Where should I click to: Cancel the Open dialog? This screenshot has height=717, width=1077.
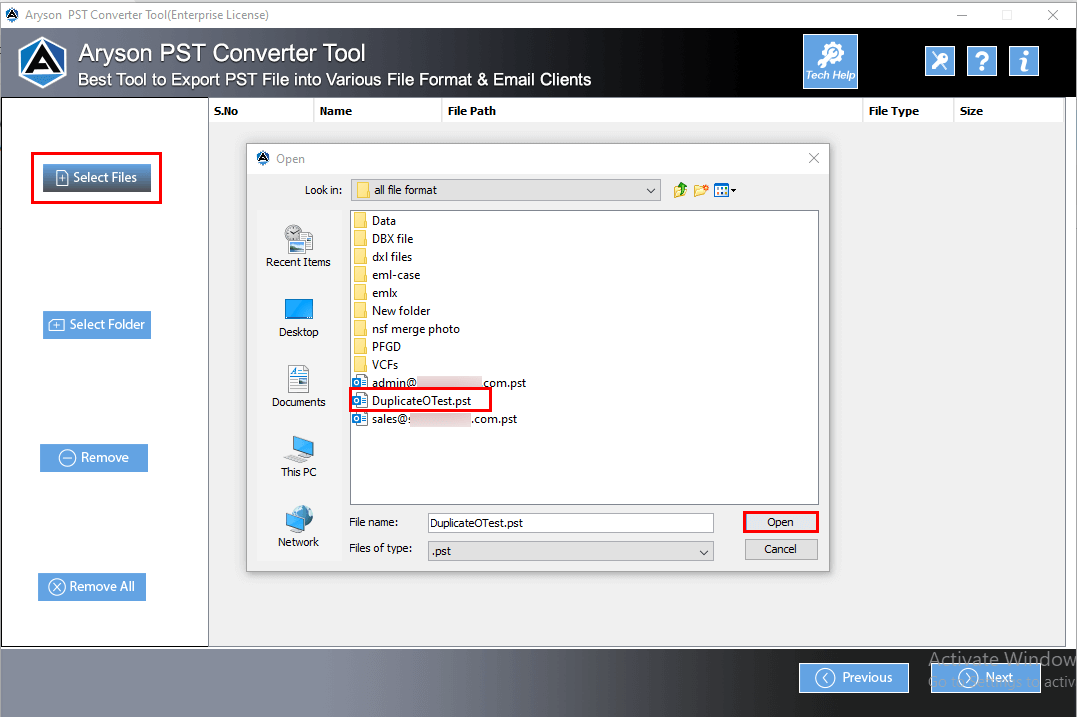coord(781,549)
